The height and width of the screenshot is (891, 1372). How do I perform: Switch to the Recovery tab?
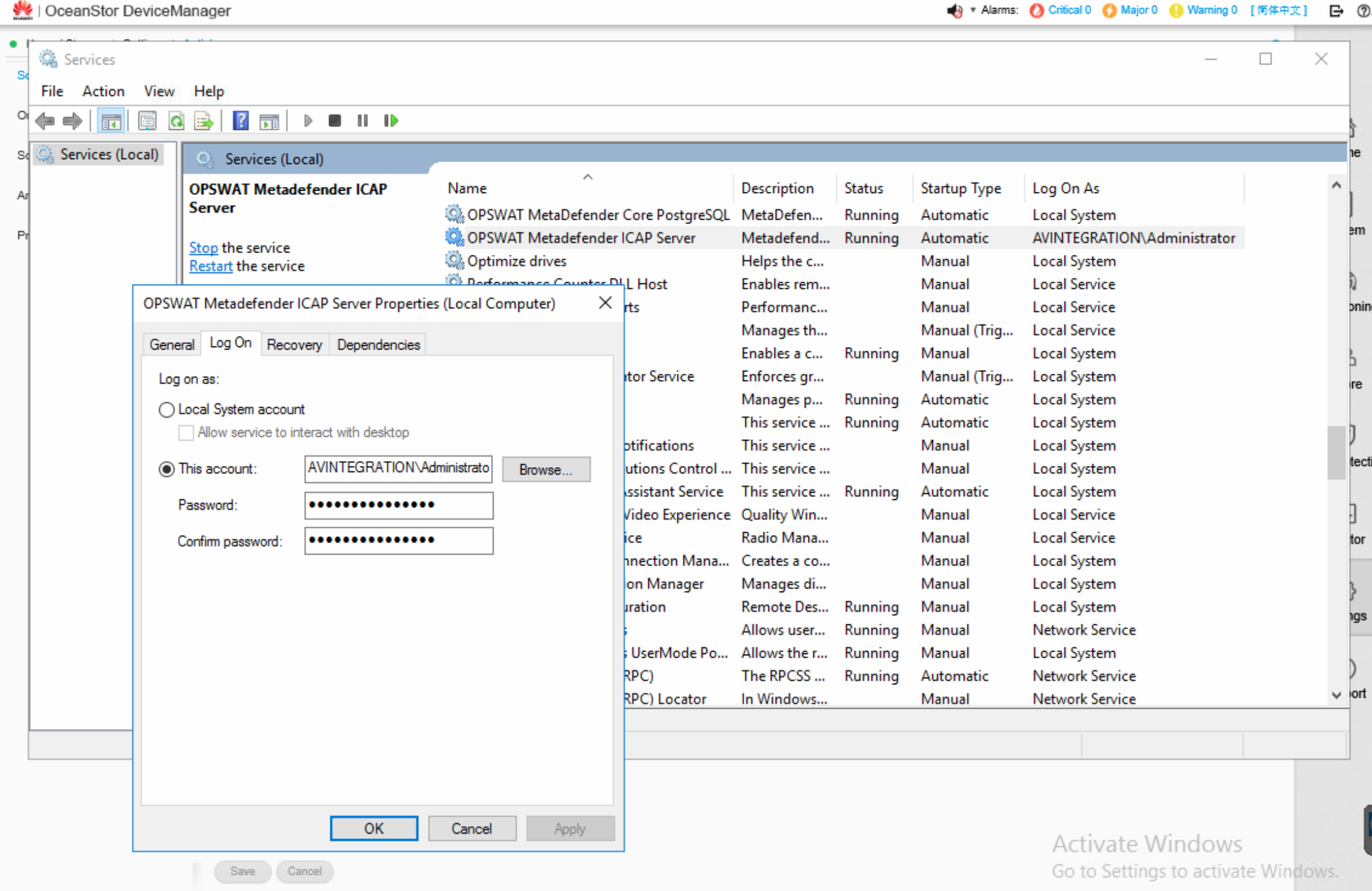tap(294, 345)
